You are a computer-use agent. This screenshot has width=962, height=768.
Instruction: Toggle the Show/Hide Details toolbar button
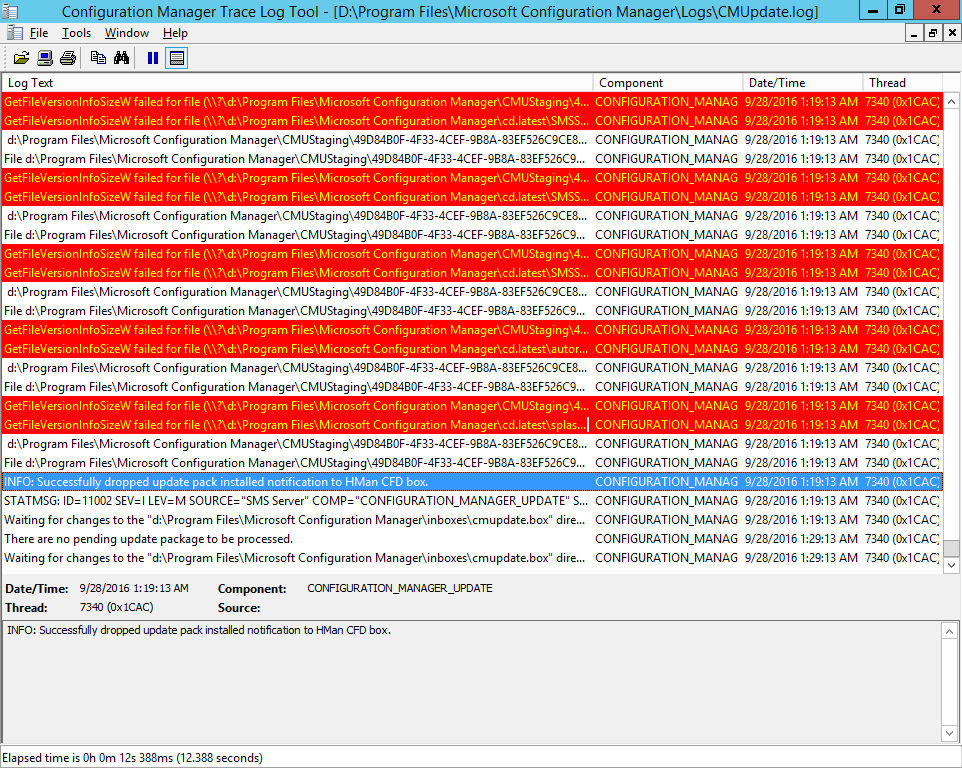[176, 58]
